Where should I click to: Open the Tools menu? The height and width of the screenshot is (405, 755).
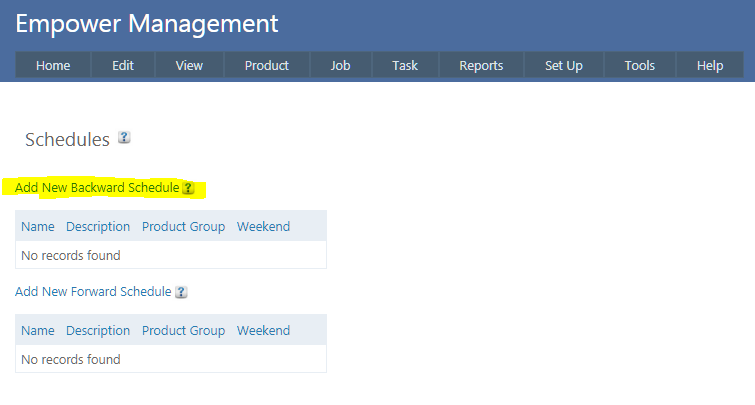click(x=640, y=65)
